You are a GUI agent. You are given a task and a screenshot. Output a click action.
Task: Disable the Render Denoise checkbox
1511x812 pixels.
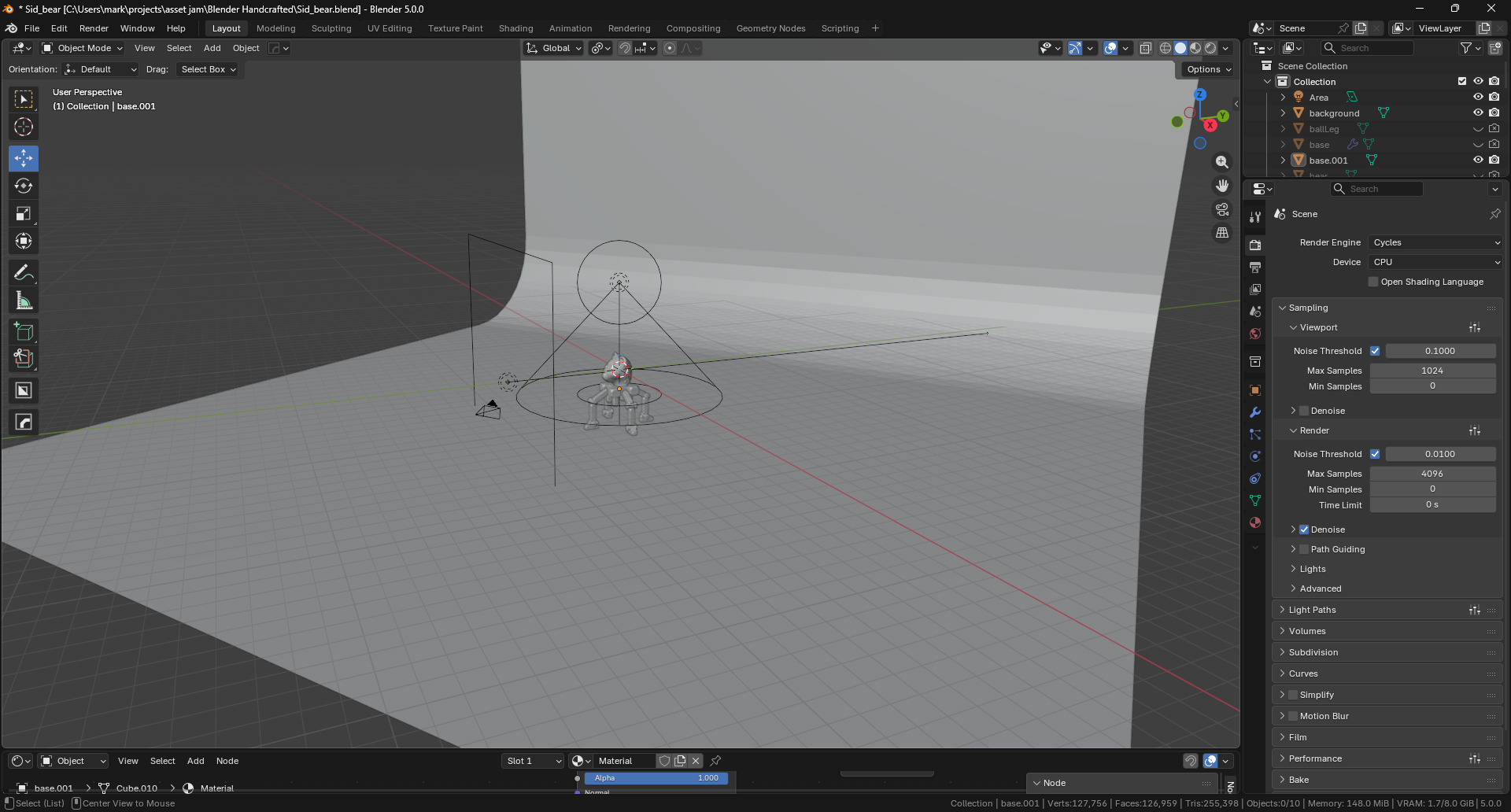pos(1304,530)
